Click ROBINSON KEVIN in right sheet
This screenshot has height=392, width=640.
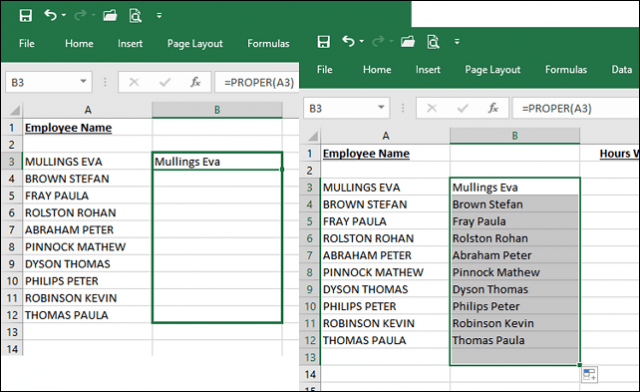pos(385,323)
